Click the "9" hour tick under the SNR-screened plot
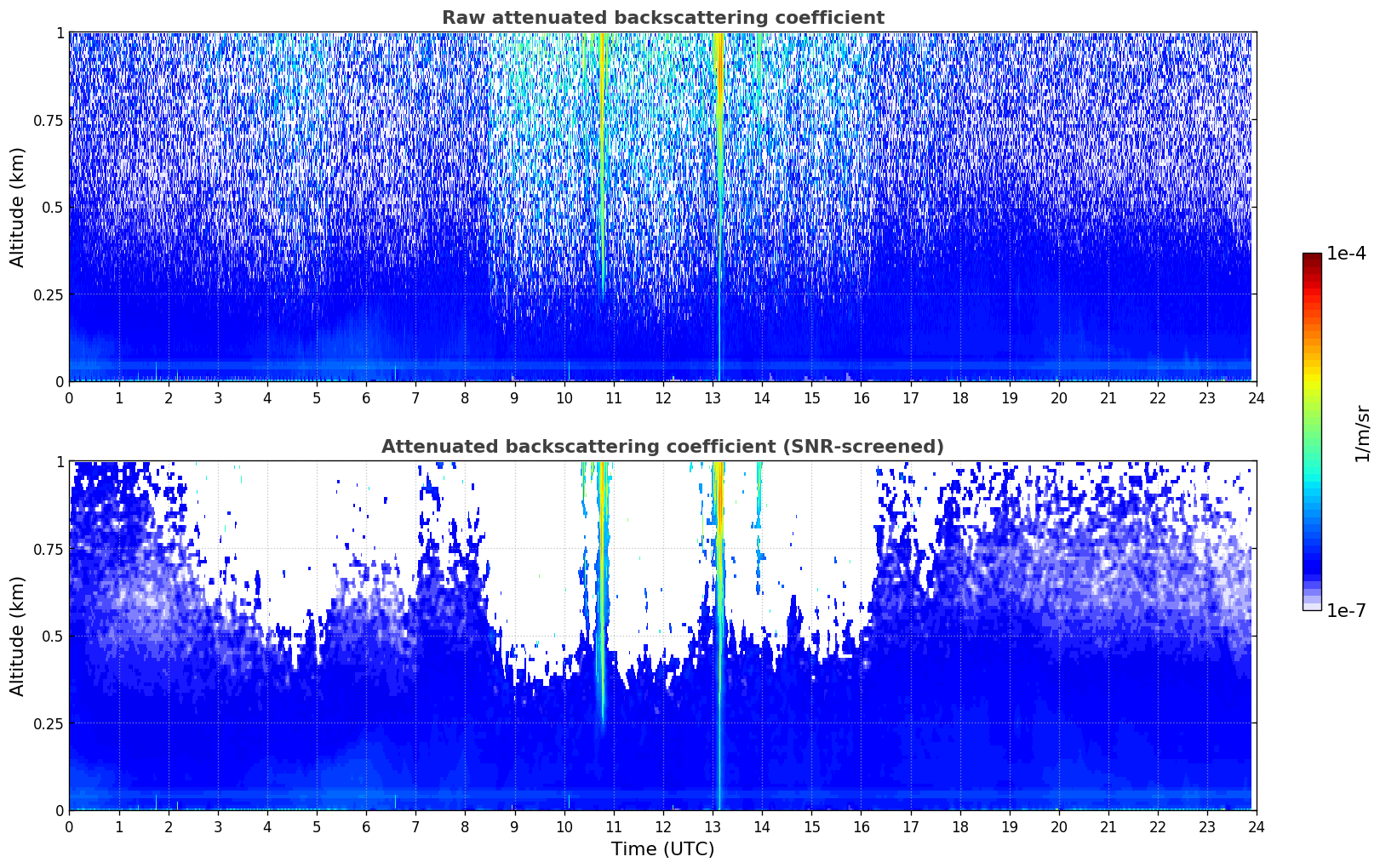 pos(514,826)
